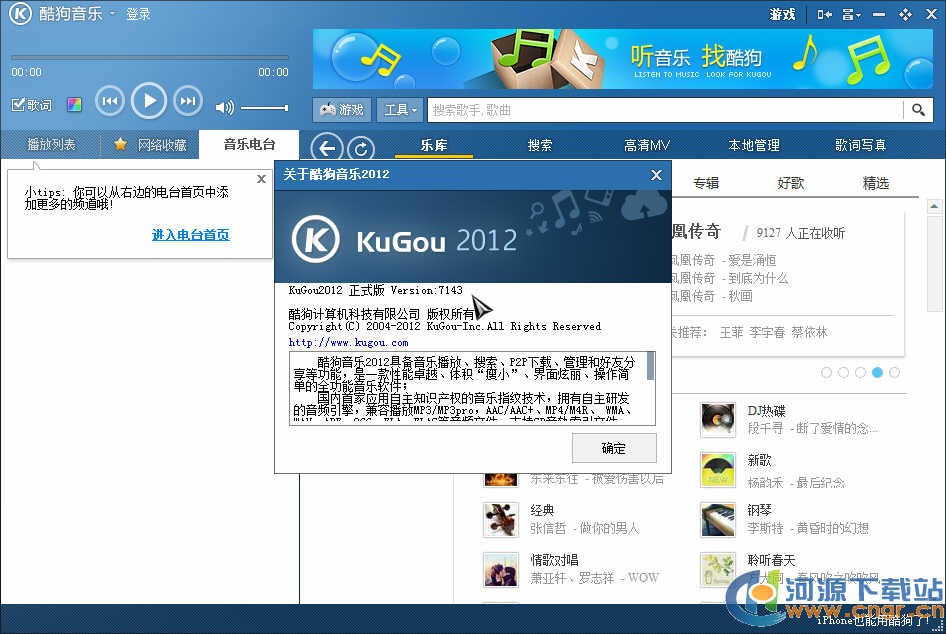Adjust the volume slider
The height and width of the screenshot is (634, 946).
(x=264, y=108)
